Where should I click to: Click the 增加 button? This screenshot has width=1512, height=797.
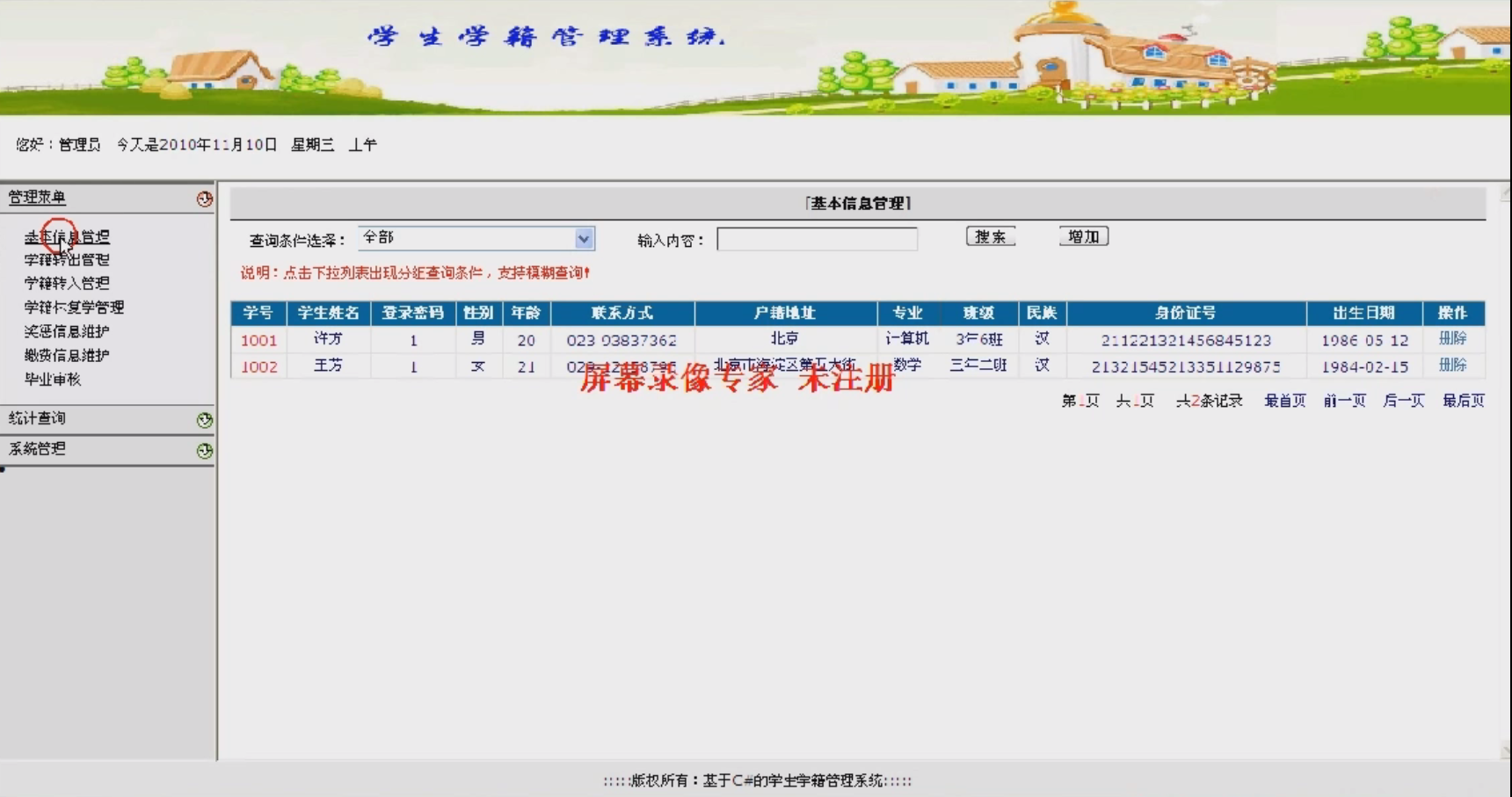[x=1084, y=236]
